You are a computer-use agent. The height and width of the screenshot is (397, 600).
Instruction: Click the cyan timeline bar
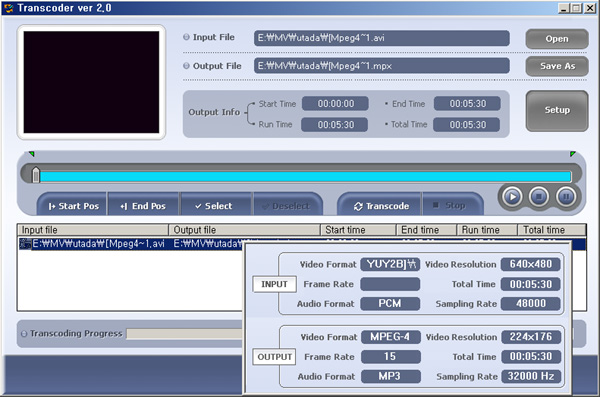click(305, 176)
